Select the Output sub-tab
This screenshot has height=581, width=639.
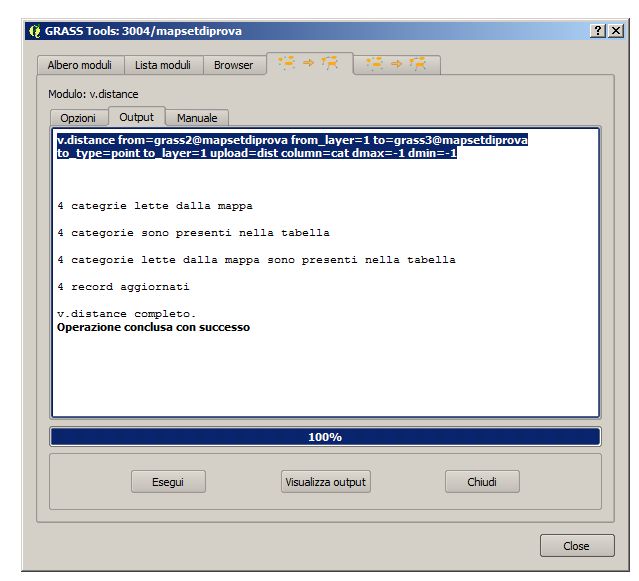136,117
